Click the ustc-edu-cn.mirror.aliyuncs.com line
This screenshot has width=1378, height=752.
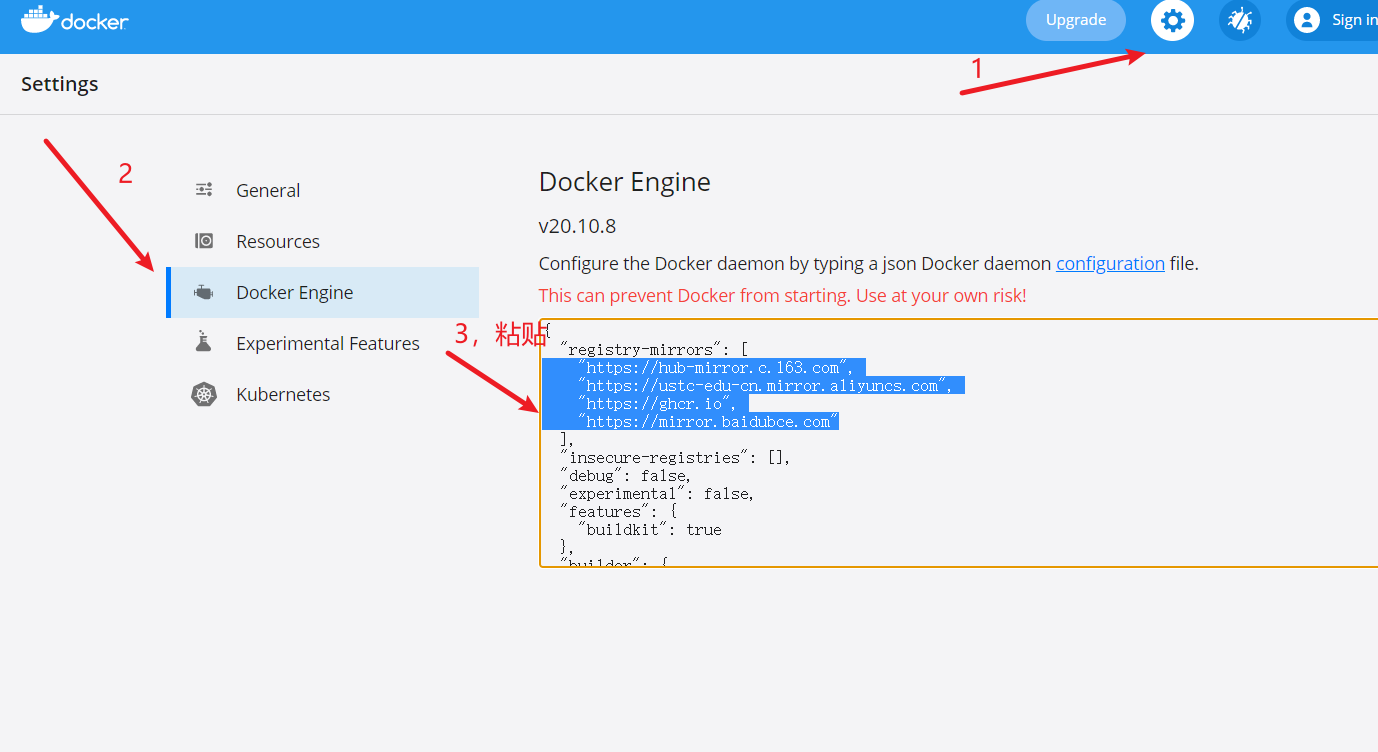[x=764, y=386]
